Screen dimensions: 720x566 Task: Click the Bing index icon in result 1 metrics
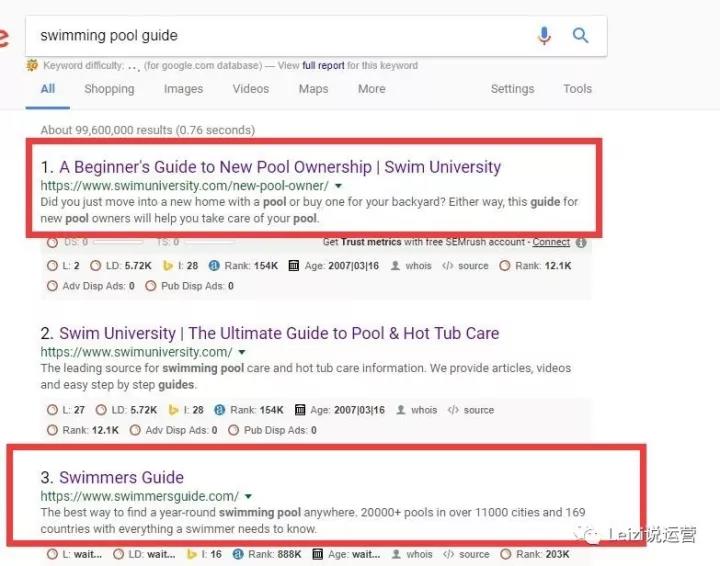(x=168, y=266)
